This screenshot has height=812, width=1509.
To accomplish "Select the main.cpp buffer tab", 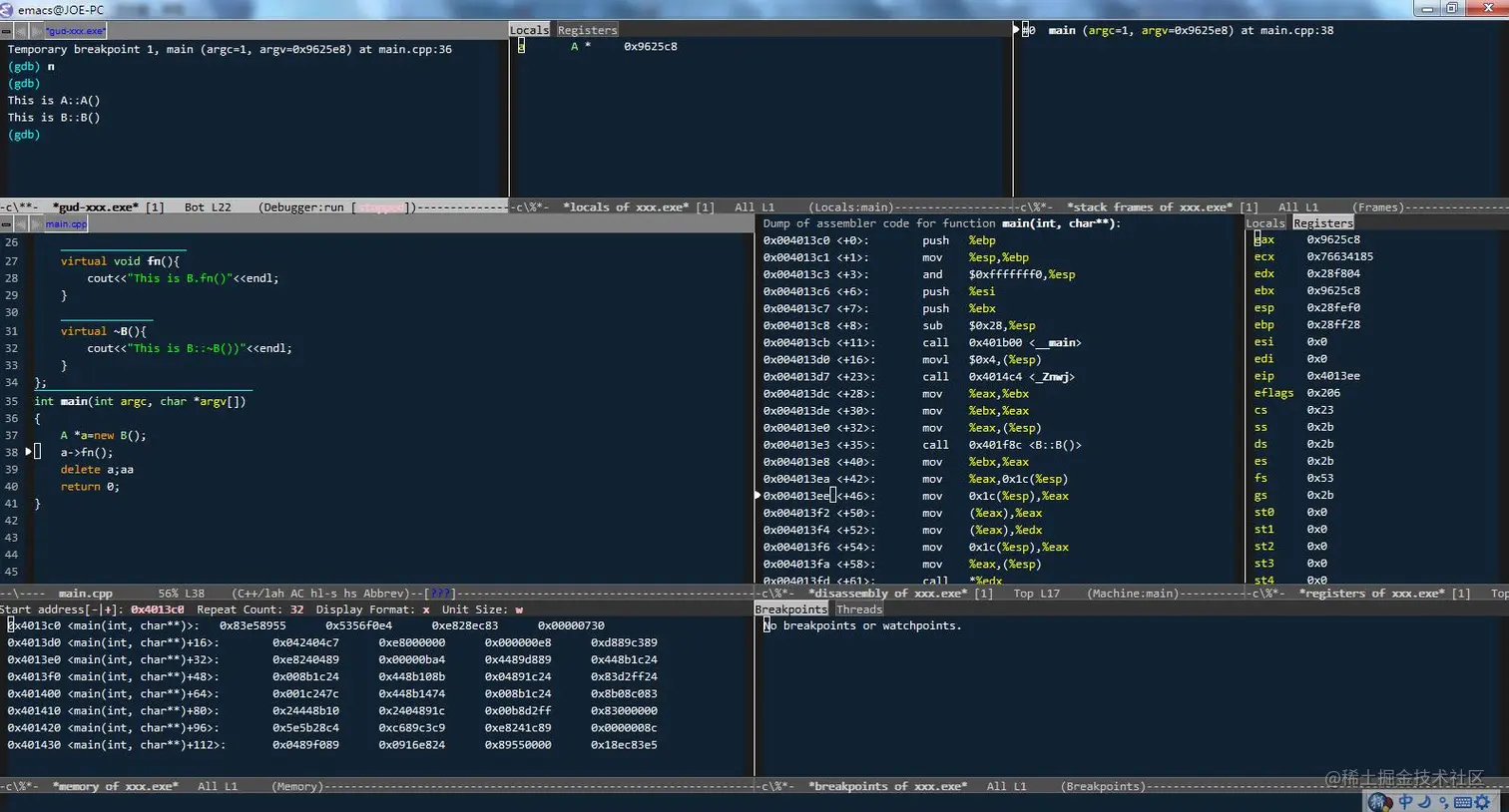I will [66, 224].
